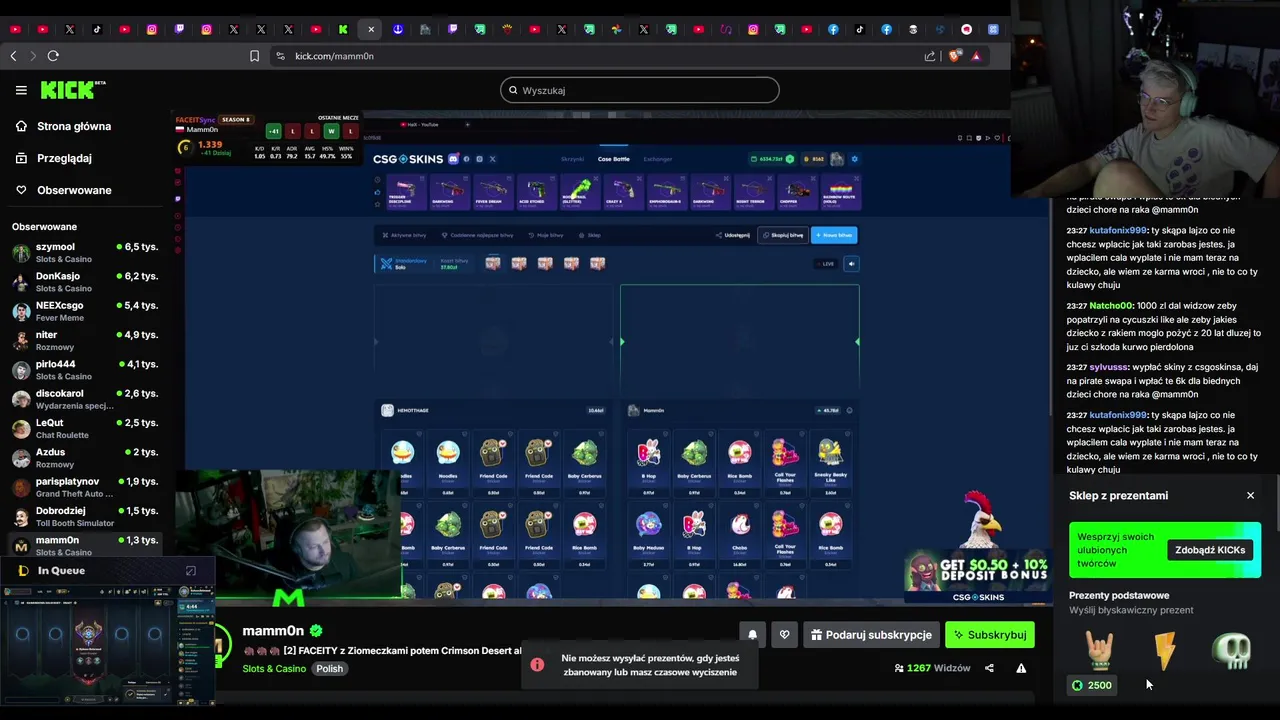Image resolution: width=1280 pixels, height=720 pixels.
Task: Click the browser share page icon
Action: 930,56
